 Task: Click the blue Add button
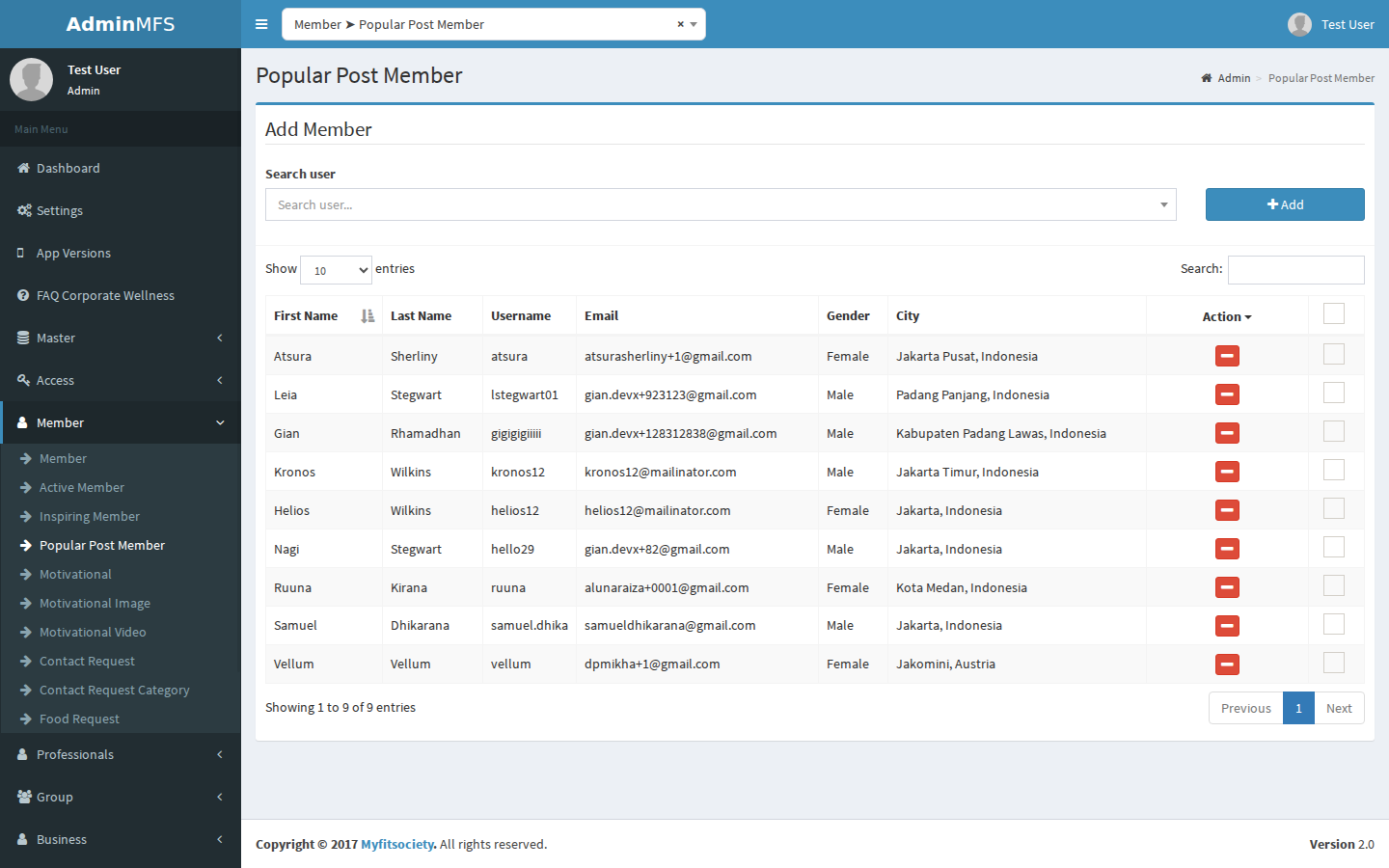point(1285,204)
